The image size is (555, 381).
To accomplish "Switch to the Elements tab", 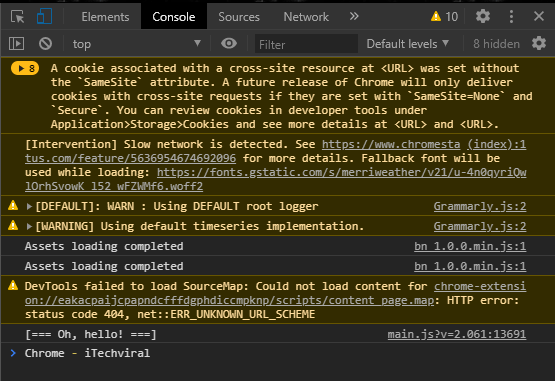I will point(105,17).
